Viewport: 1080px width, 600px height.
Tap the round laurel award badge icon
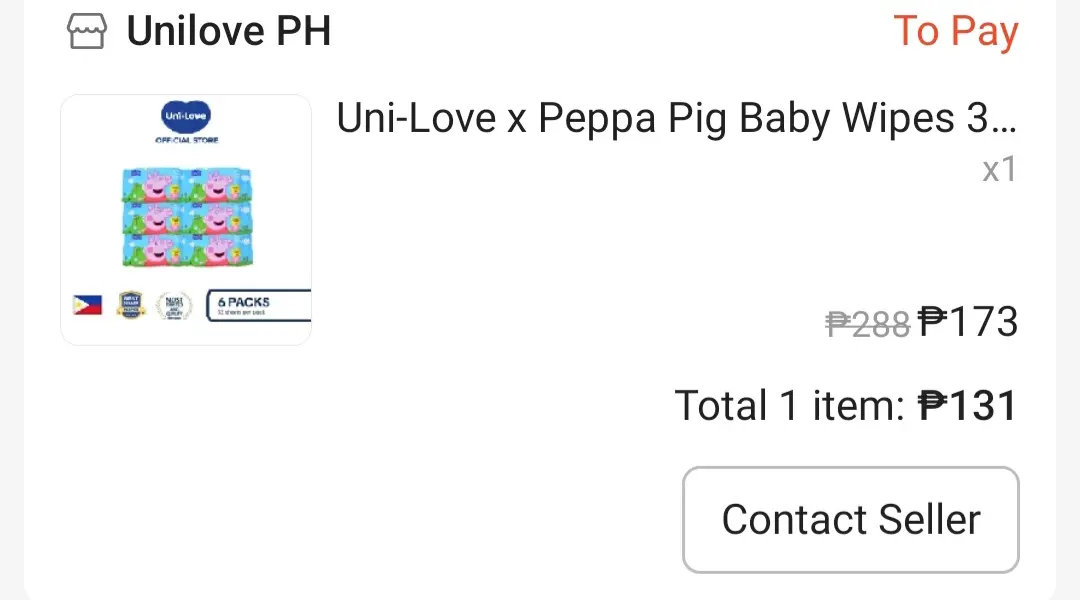click(174, 305)
